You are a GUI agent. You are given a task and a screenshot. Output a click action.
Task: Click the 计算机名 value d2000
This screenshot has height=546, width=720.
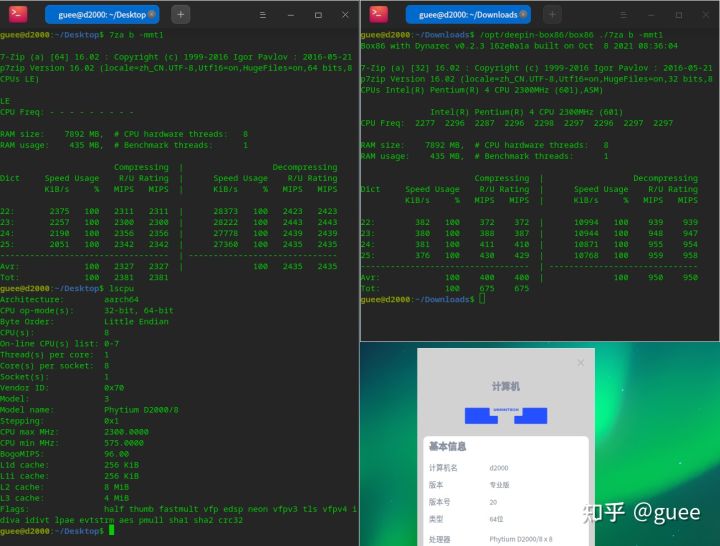499,468
